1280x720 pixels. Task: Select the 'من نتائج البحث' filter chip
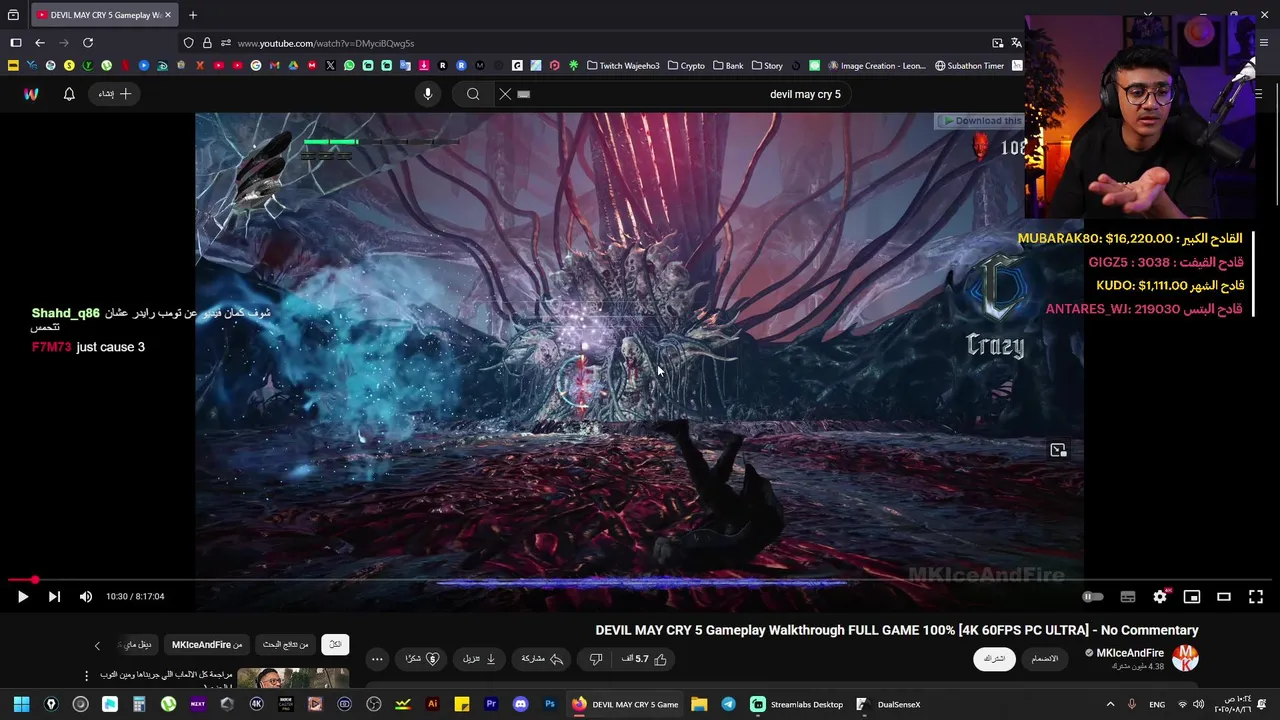pyautogui.click(x=286, y=645)
